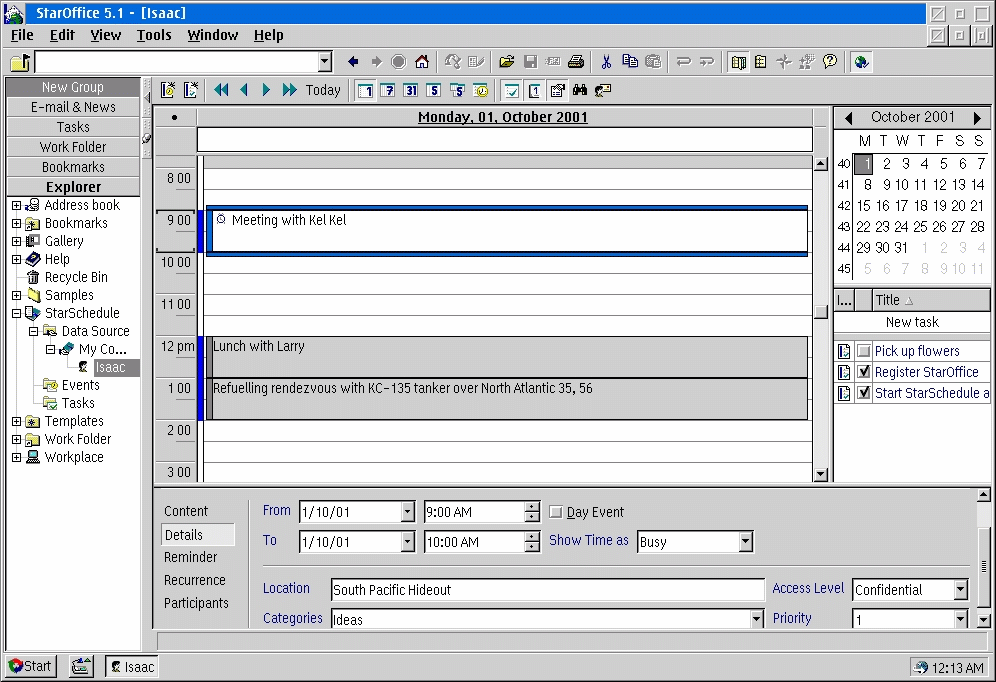Viewport: 996px width, 682px height.
Task: Click the globe online/Internet icon
Action: click(861, 62)
